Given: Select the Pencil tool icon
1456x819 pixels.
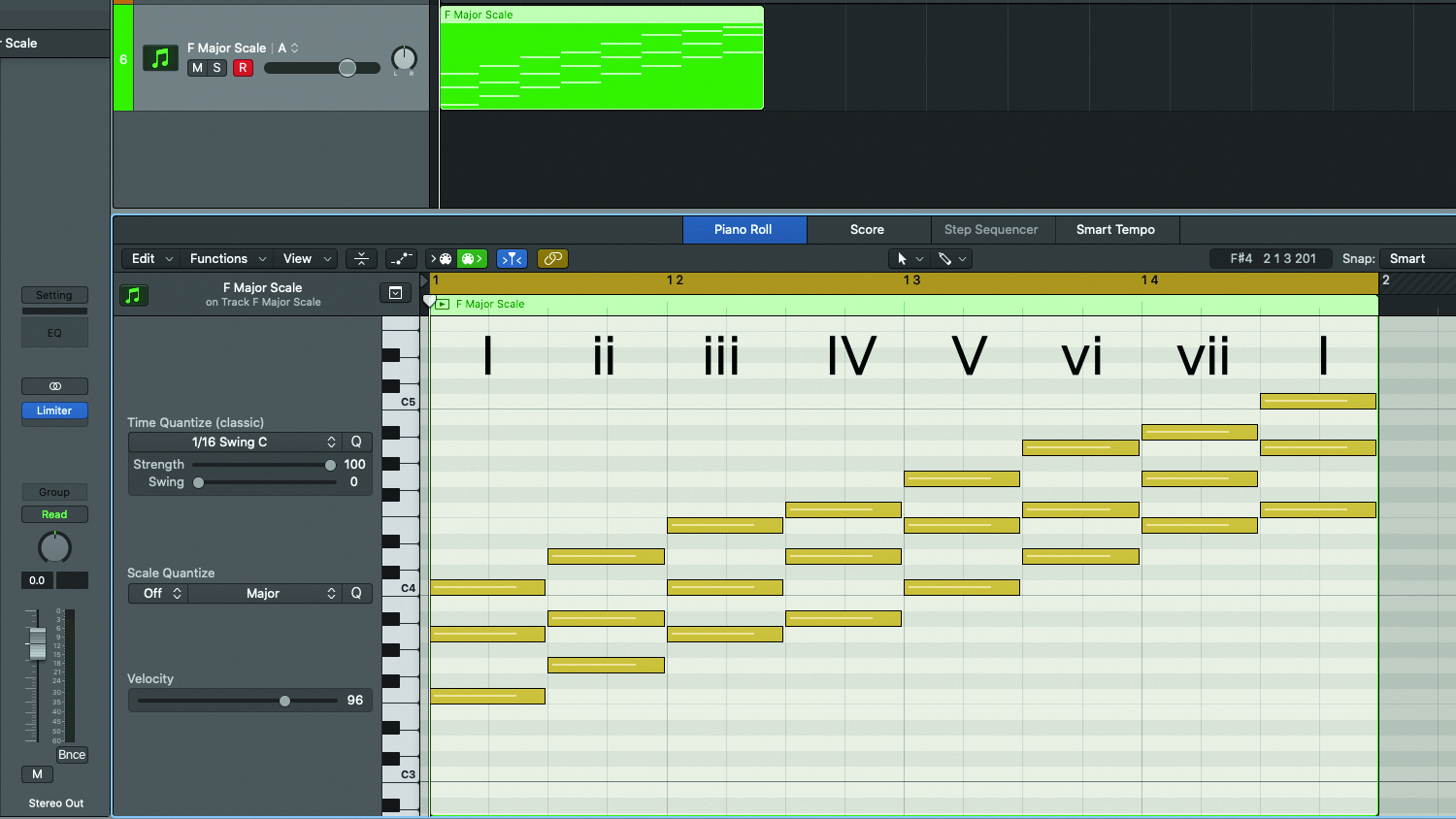Looking at the screenshot, I should [x=944, y=258].
